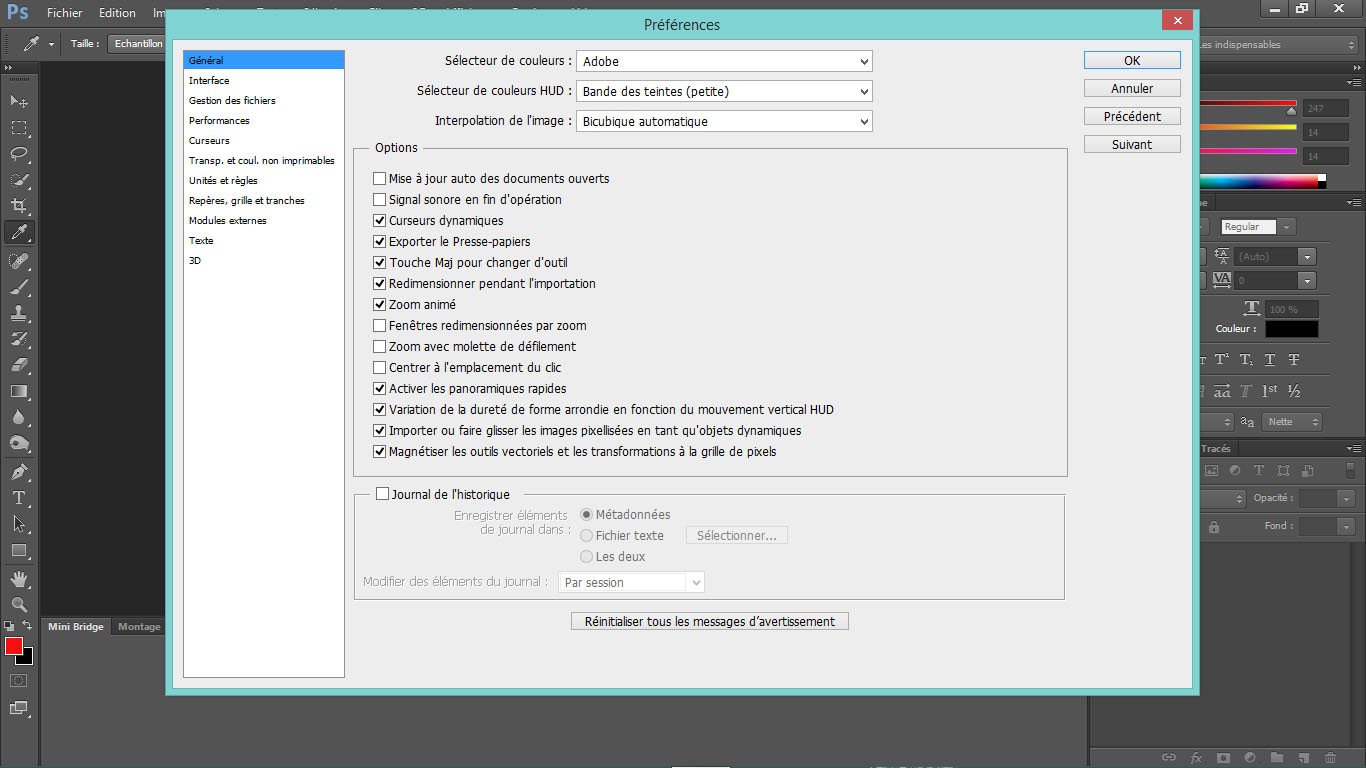Select the Dodge tool
The width and height of the screenshot is (1366, 768).
click(x=19, y=443)
